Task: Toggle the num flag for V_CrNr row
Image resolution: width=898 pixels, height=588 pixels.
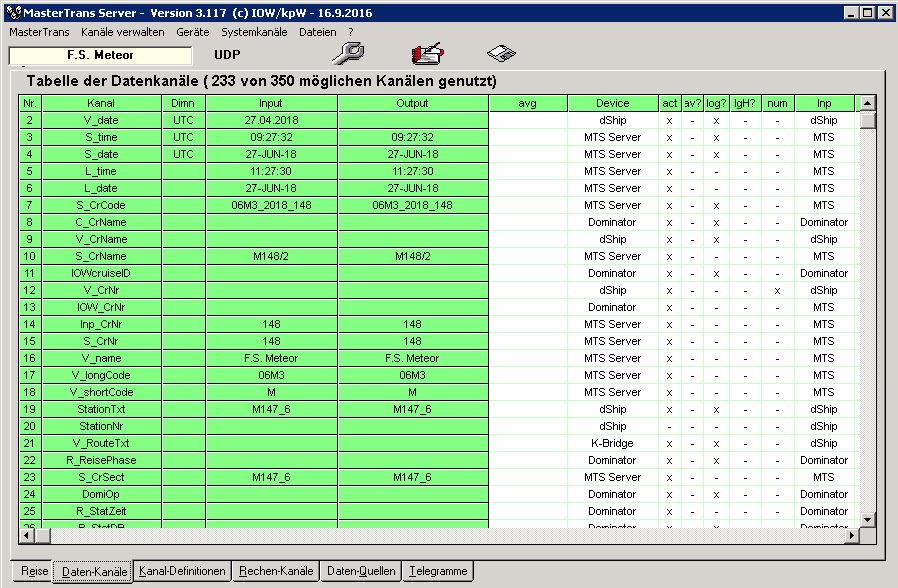Action: click(777, 290)
